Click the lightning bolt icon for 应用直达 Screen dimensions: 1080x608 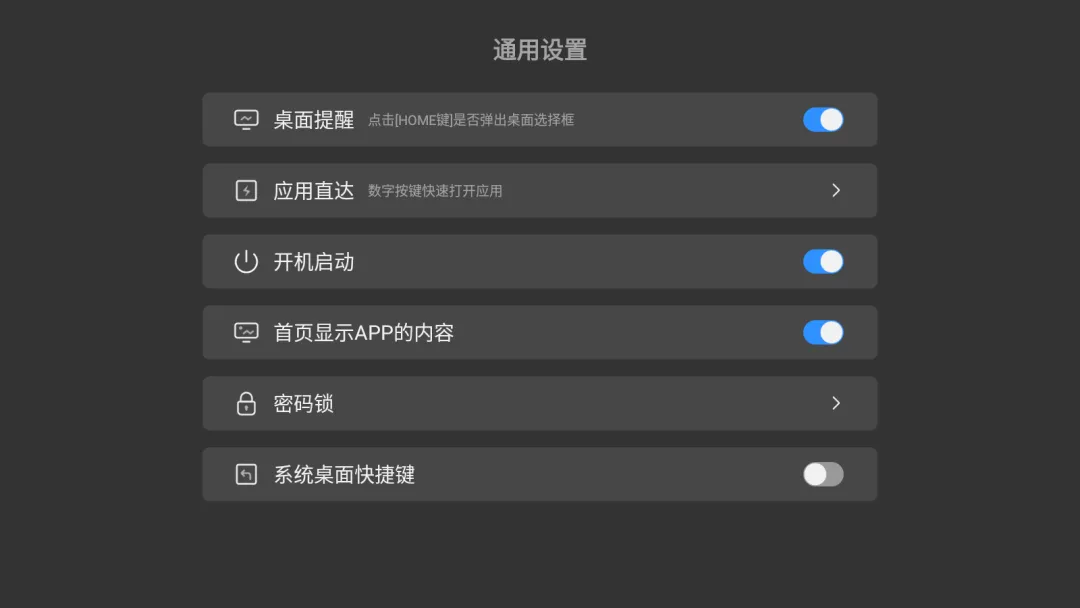246,191
